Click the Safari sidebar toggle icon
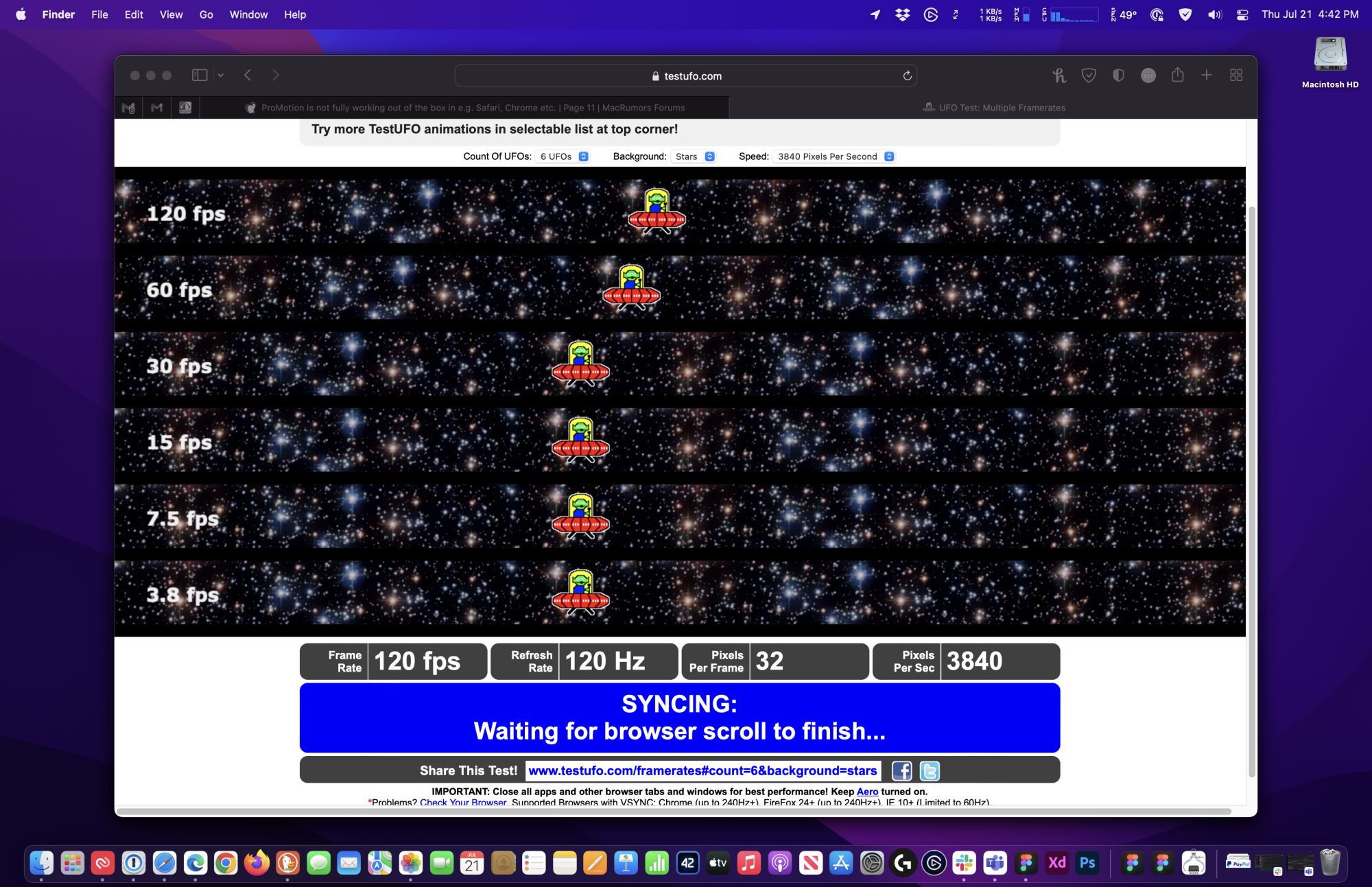The width and height of the screenshot is (1372, 887). pos(199,75)
